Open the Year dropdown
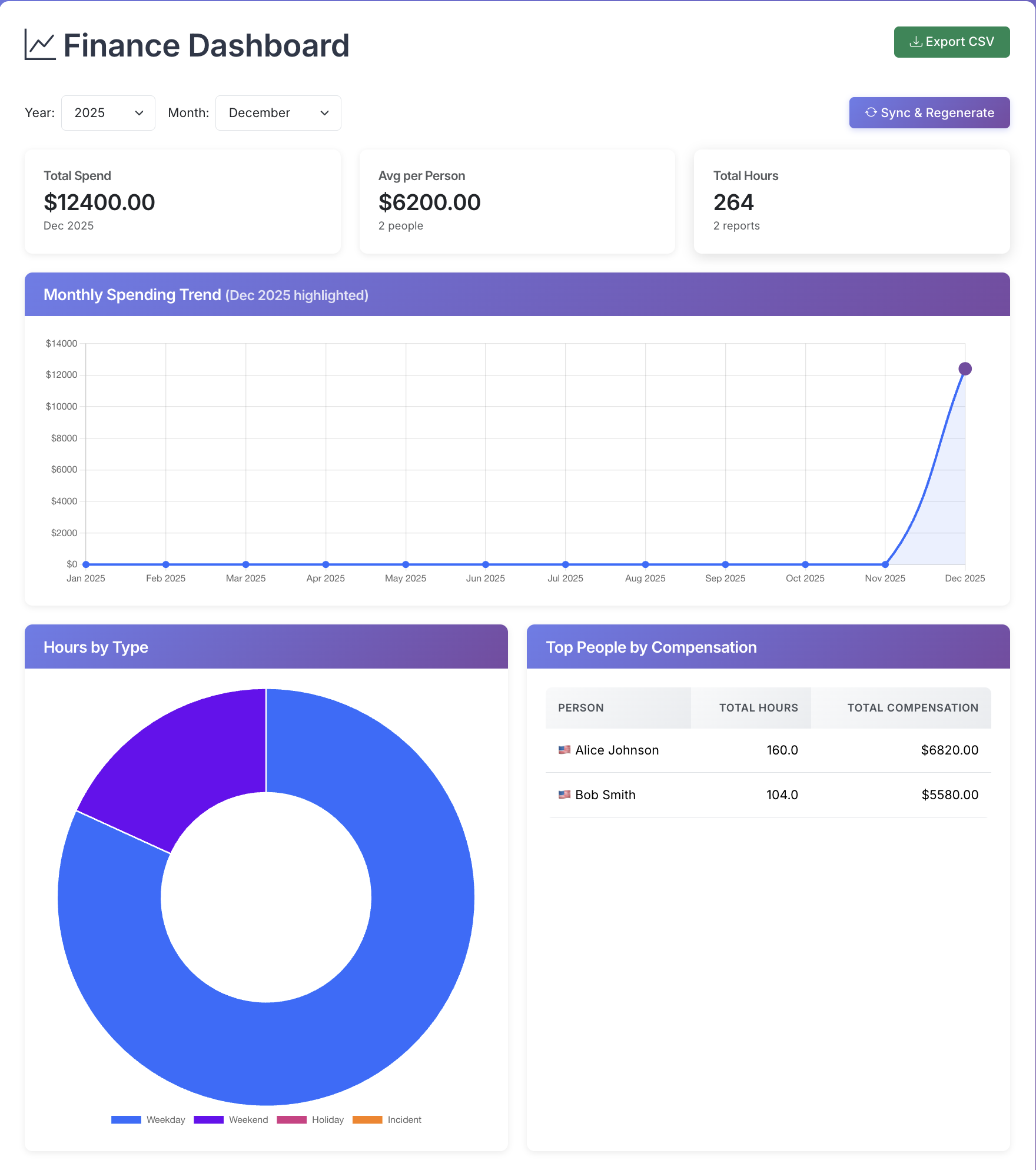Image resolution: width=1036 pixels, height=1170 pixels. pos(108,112)
